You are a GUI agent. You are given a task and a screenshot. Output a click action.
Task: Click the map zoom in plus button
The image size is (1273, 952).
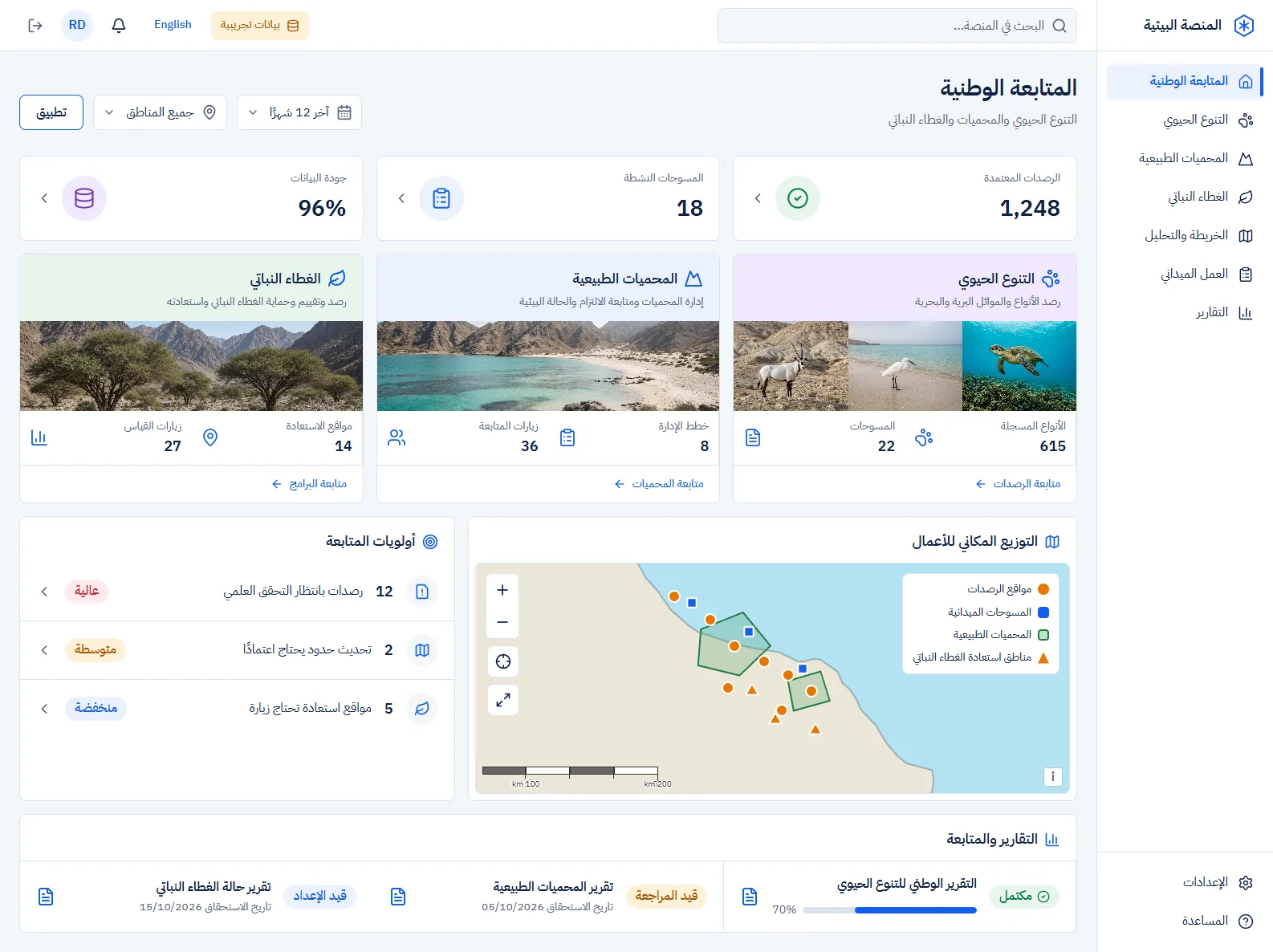(x=502, y=590)
